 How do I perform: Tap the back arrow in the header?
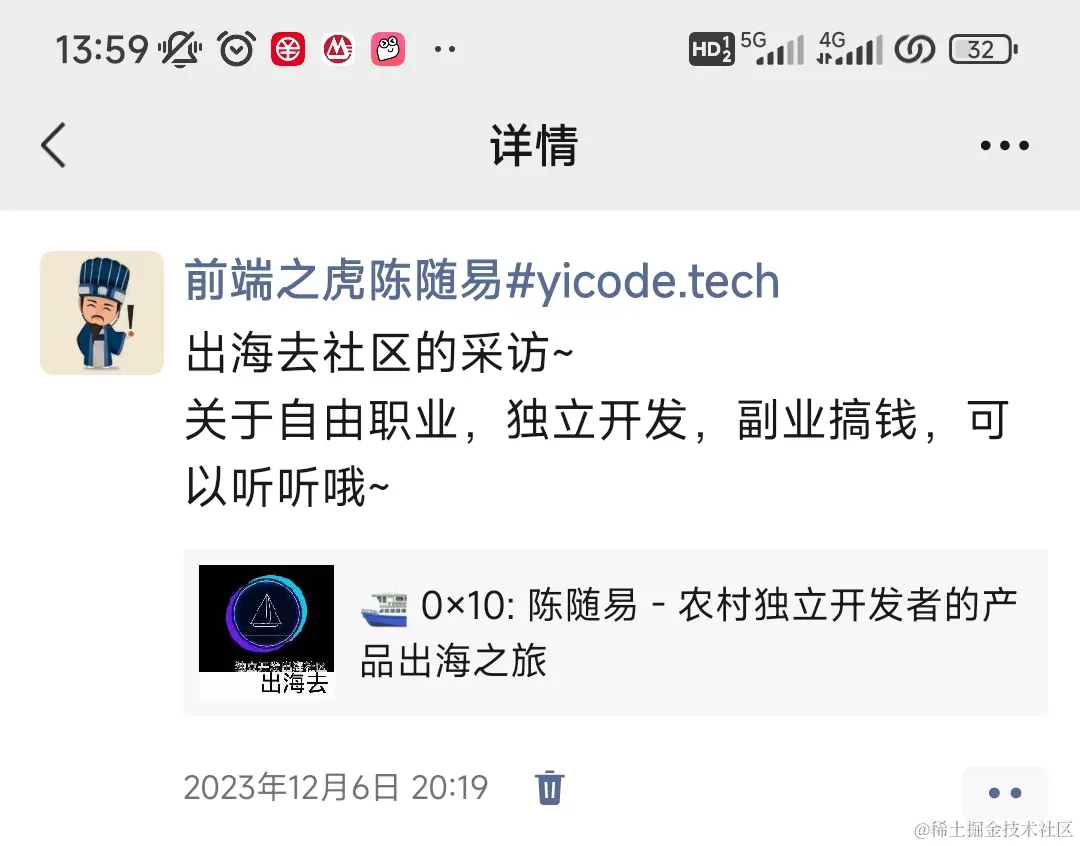point(53,145)
